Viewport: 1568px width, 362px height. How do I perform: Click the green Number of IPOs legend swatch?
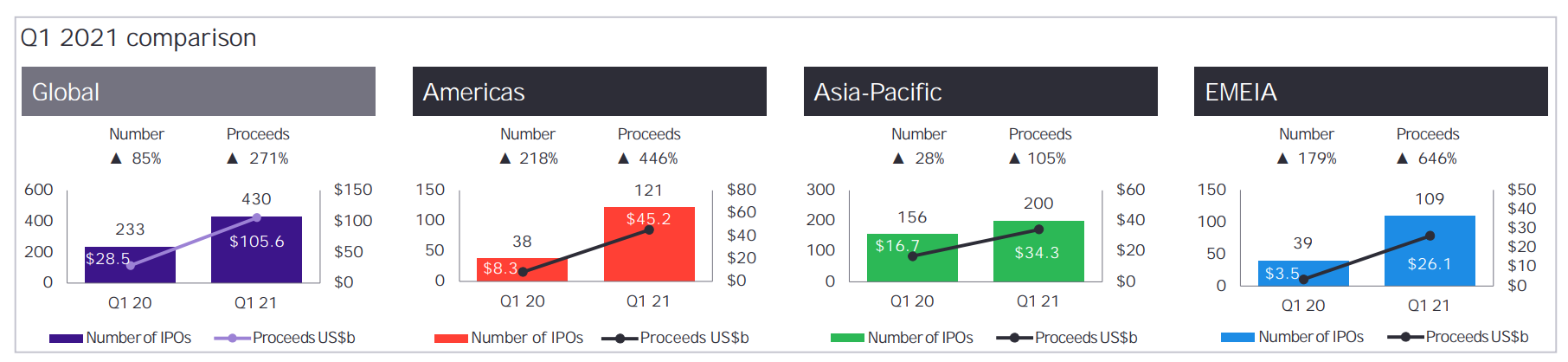pos(847,338)
